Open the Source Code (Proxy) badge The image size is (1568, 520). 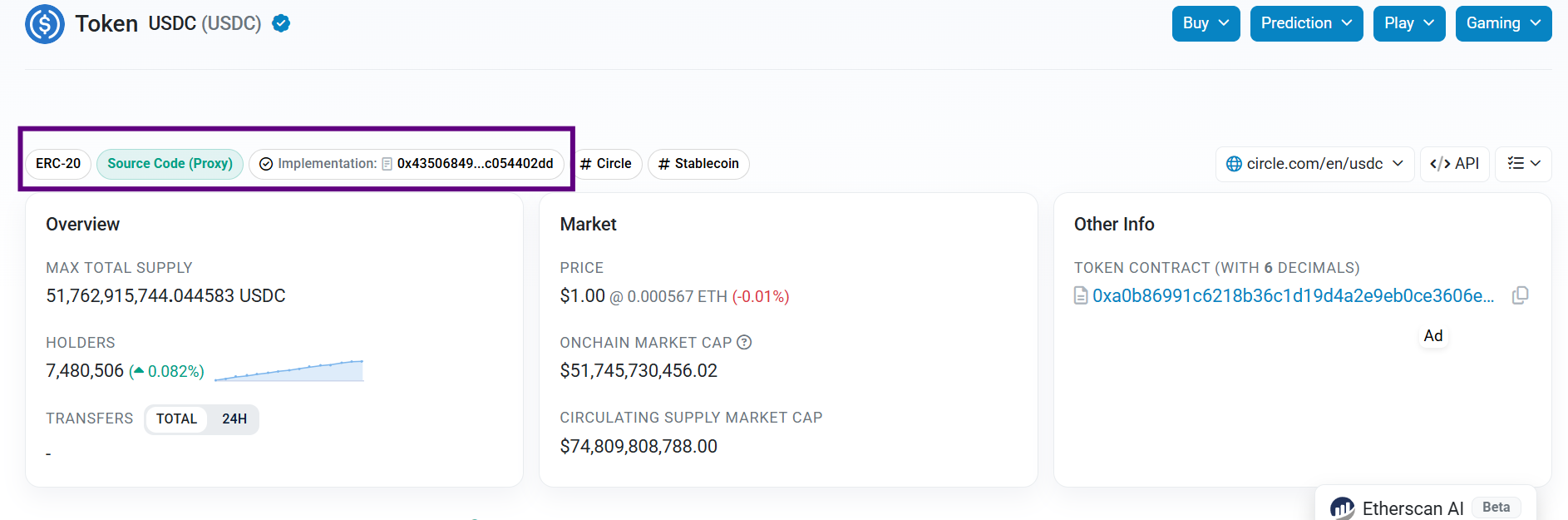tap(170, 164)
